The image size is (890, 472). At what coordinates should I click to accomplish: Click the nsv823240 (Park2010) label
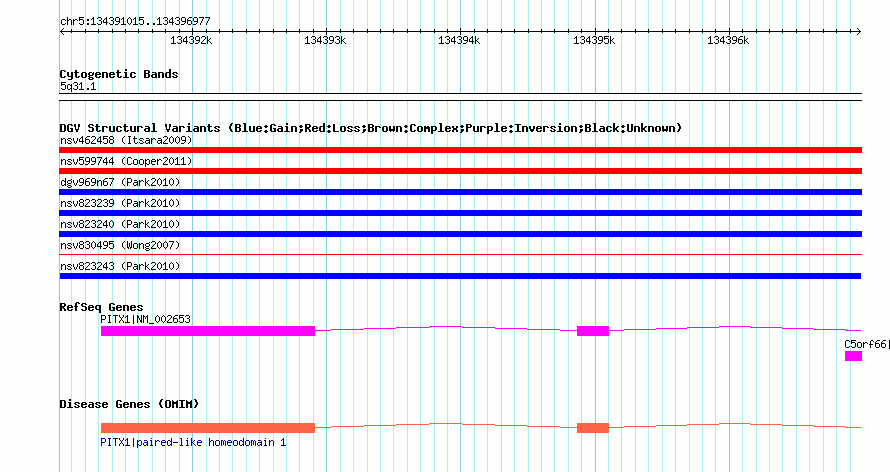[x=120, y=224]
